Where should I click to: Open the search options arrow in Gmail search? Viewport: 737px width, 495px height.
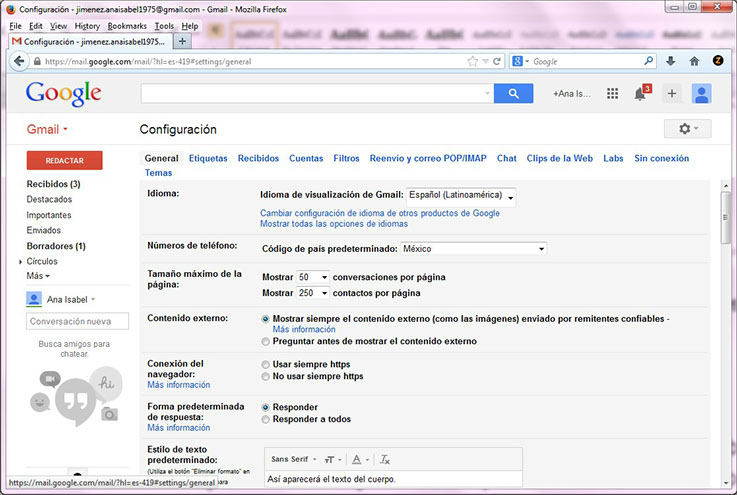[487, 93]
